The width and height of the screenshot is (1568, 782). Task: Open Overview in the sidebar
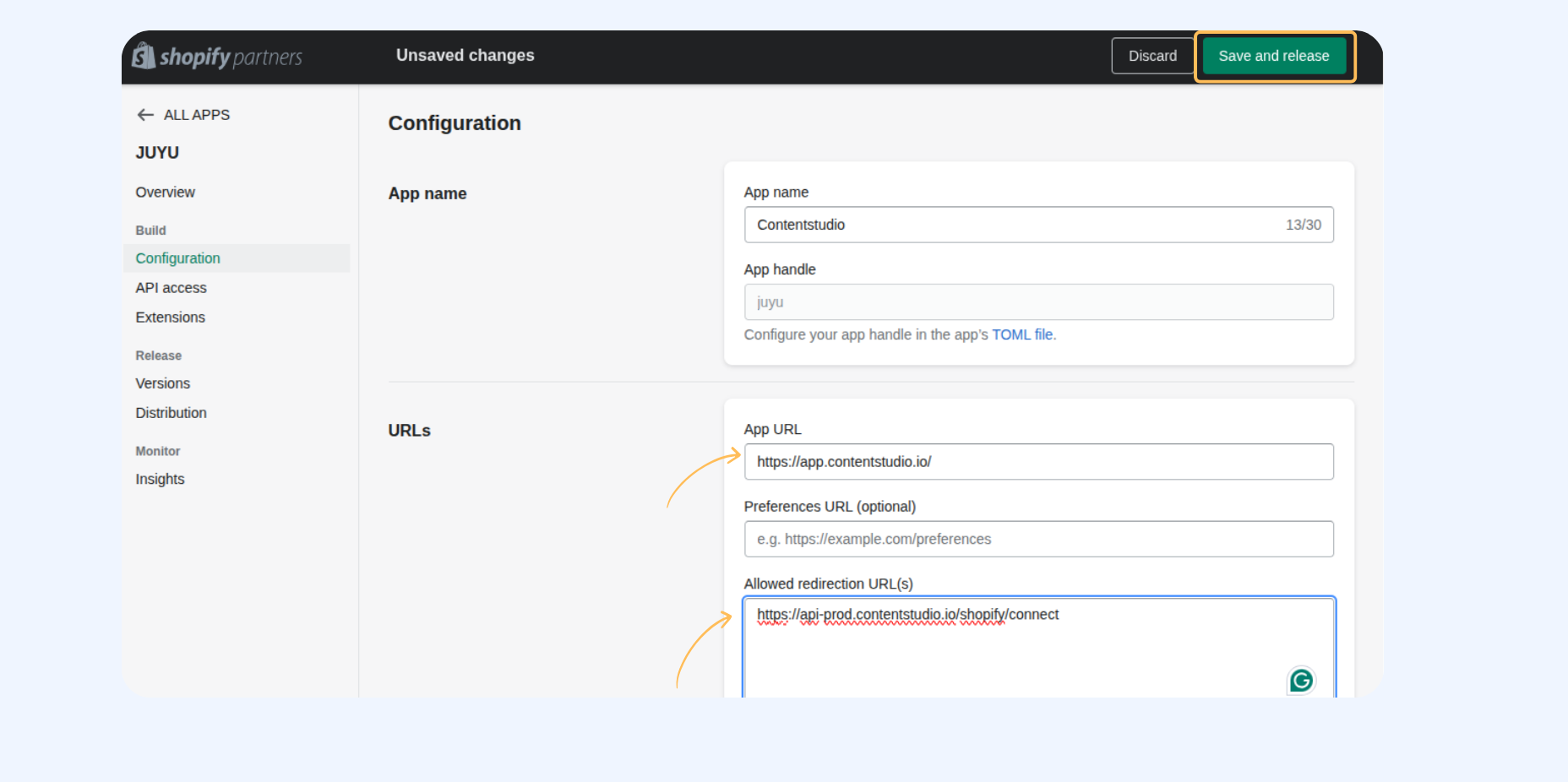click(x=166, y=193)
